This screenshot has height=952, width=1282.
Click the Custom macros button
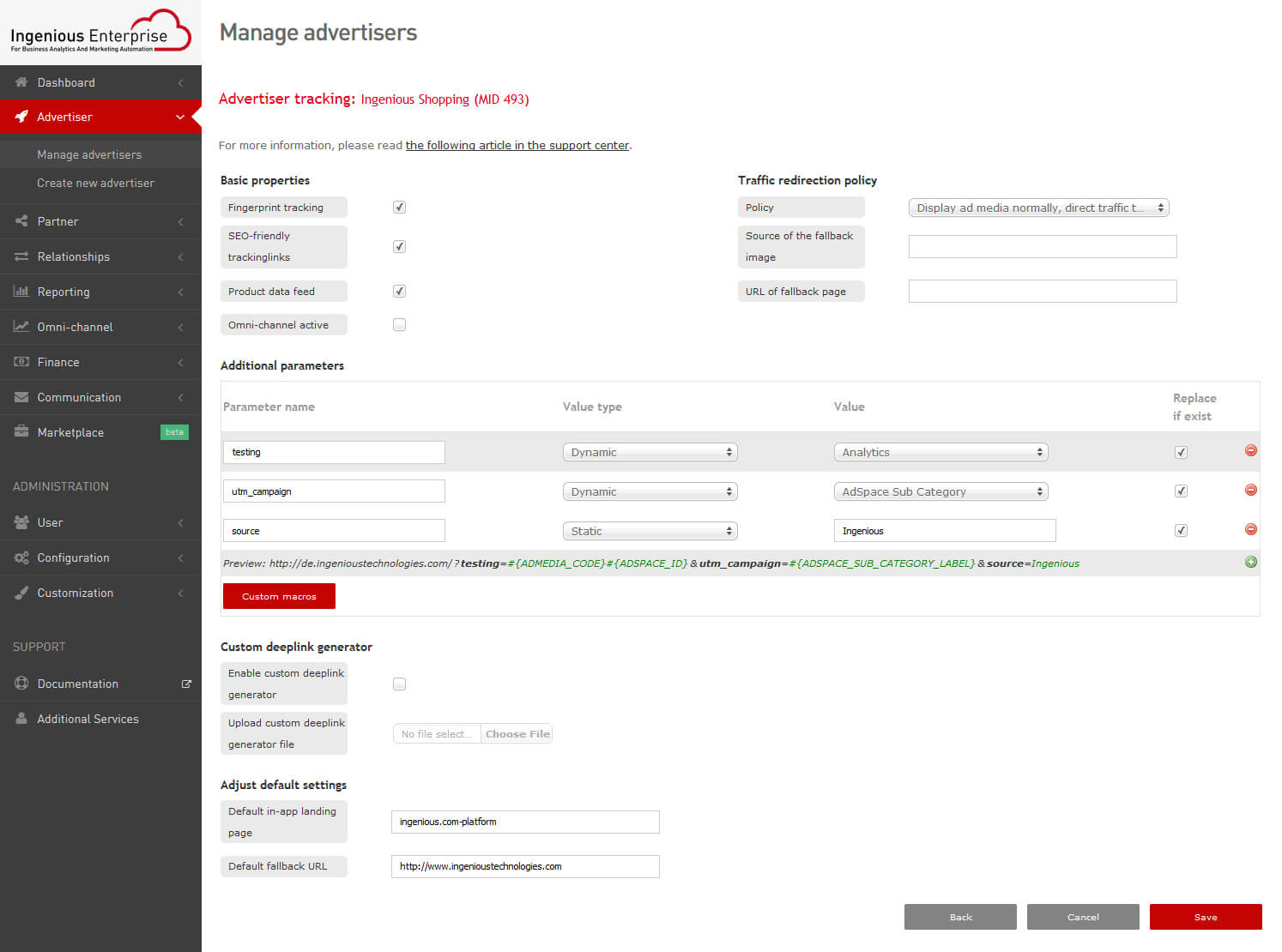pyautogui.click(x=279, y=596)
